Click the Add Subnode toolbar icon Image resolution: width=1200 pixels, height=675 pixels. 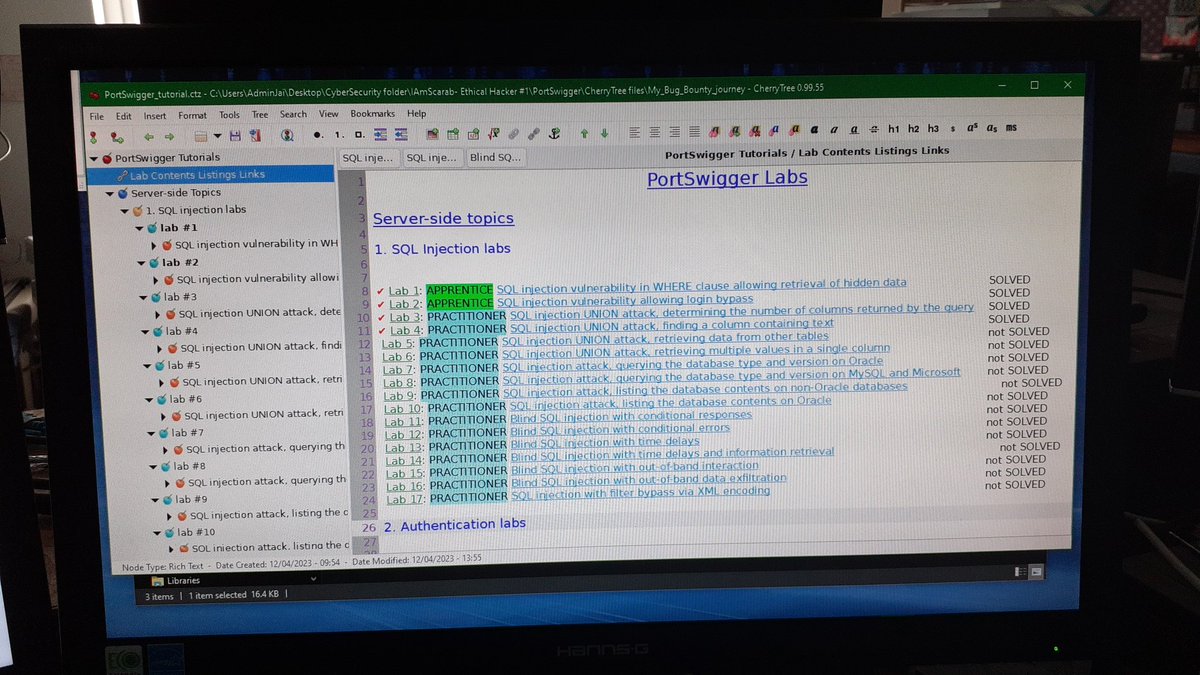[x=117, y=136]
